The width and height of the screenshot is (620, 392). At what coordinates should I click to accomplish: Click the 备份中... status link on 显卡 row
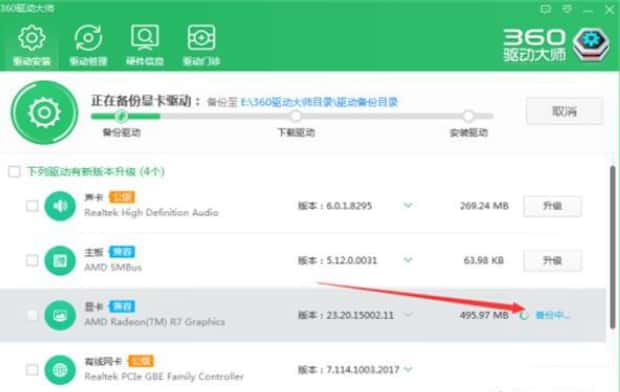click(x=553, y=315)
